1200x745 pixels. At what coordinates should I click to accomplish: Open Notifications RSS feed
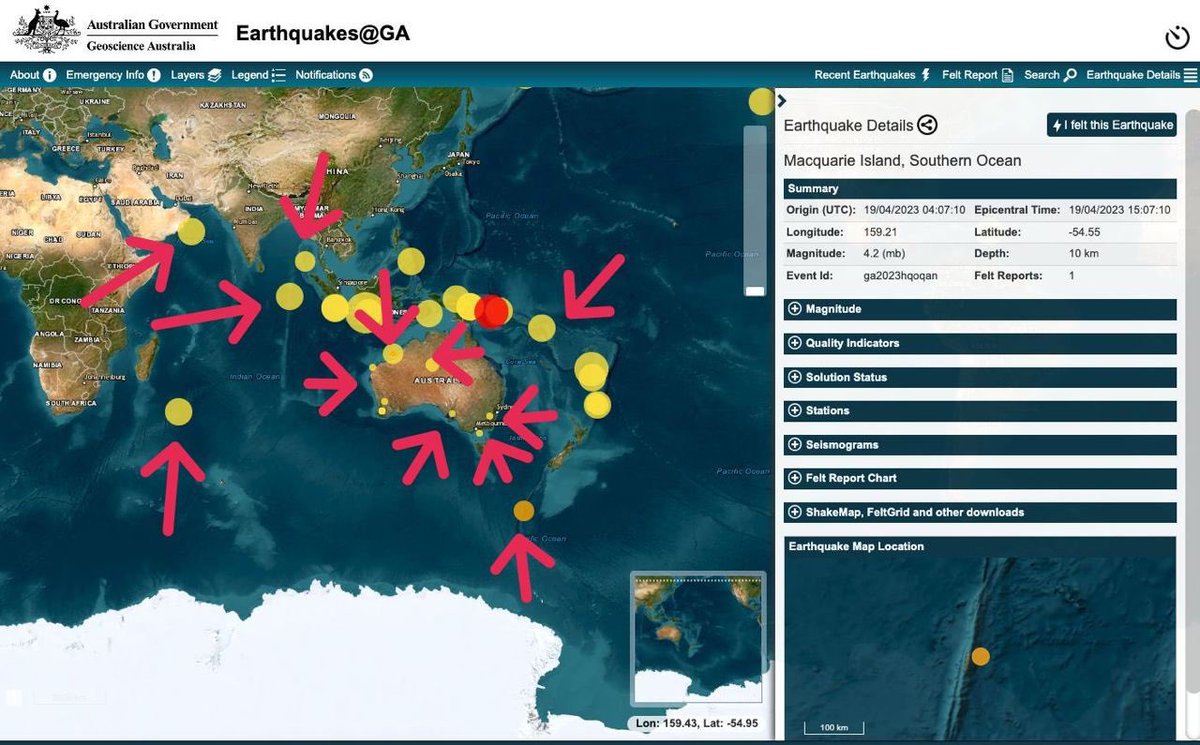click(x=334, y=75)
